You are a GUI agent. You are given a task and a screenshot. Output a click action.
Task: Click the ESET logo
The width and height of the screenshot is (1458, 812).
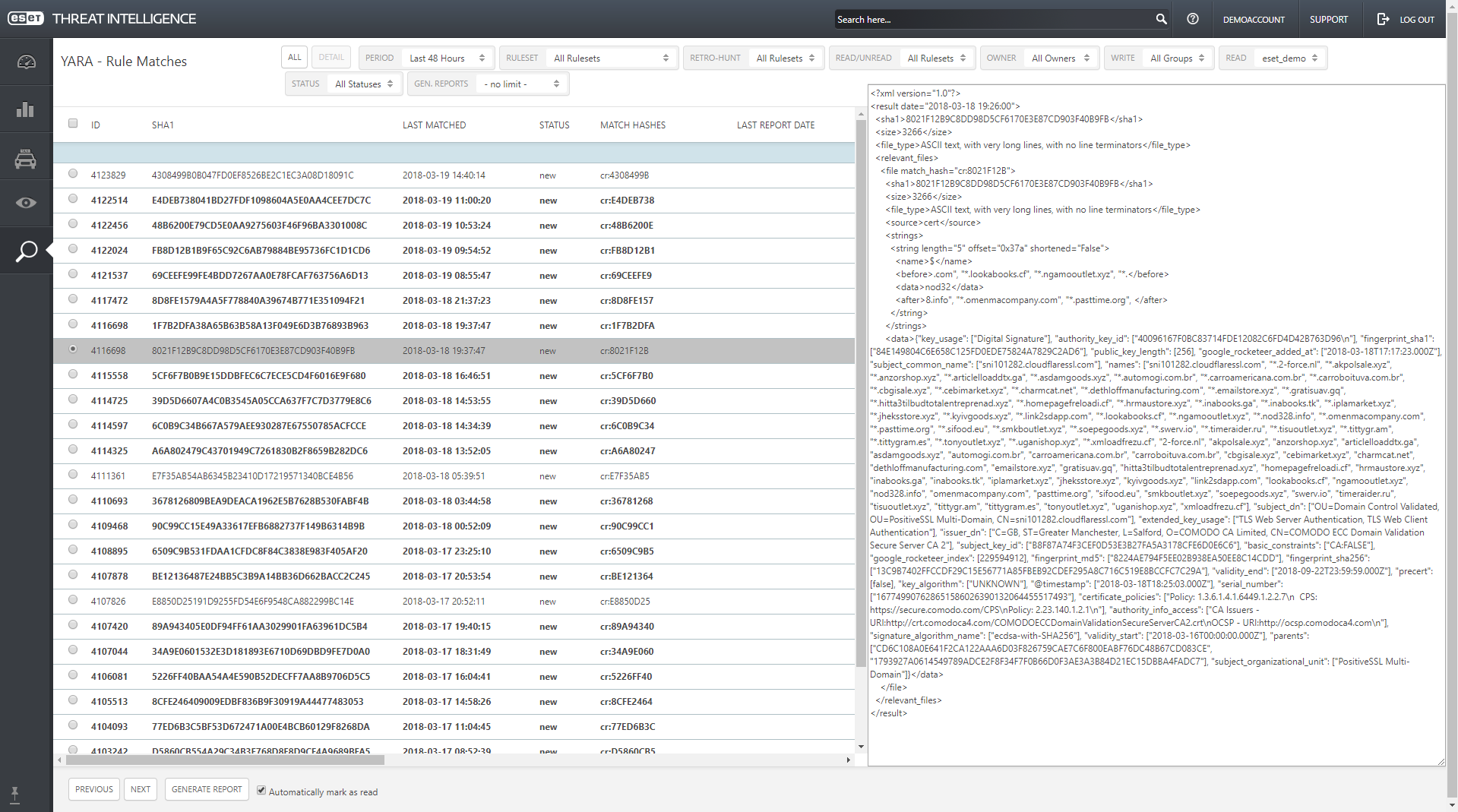point(26,19)
